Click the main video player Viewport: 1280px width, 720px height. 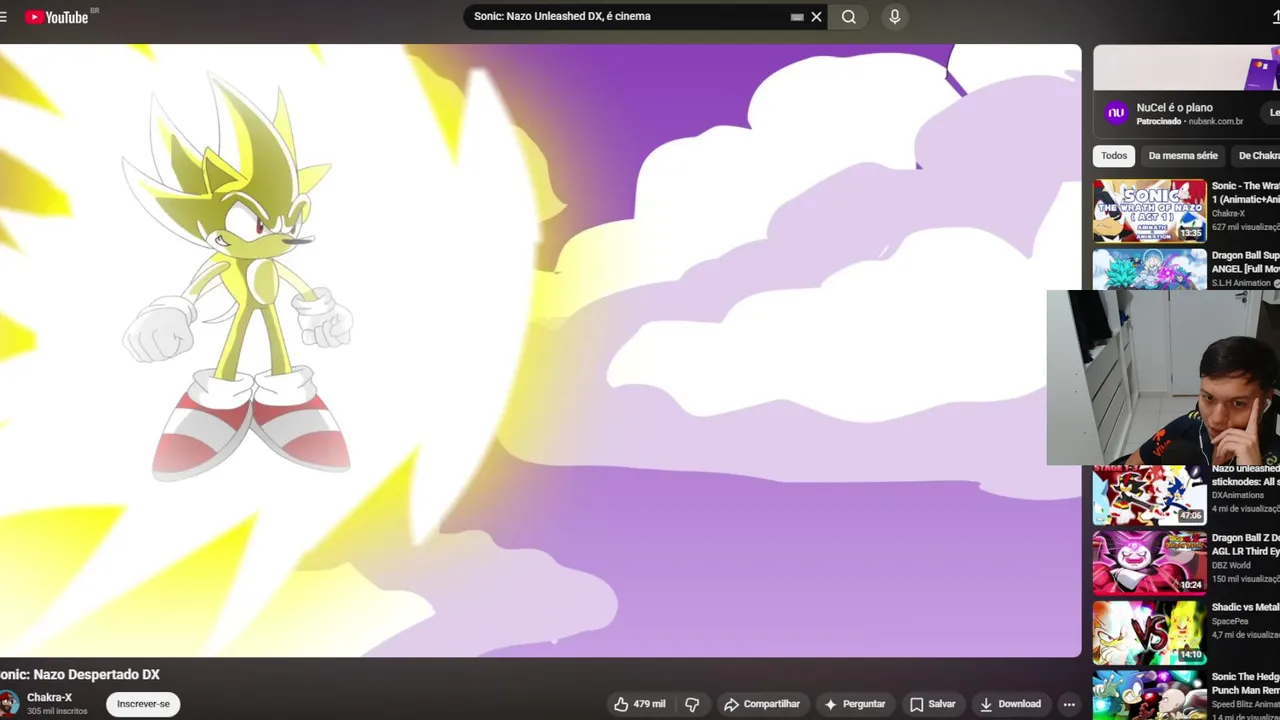click(x=540, y=351)
